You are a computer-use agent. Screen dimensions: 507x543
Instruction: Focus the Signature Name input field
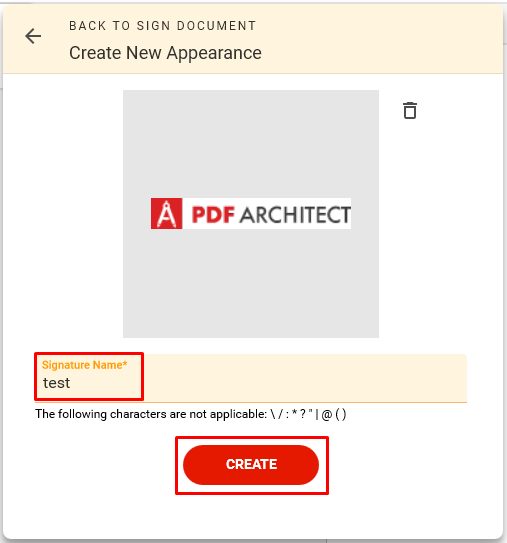tap(251, 378)
